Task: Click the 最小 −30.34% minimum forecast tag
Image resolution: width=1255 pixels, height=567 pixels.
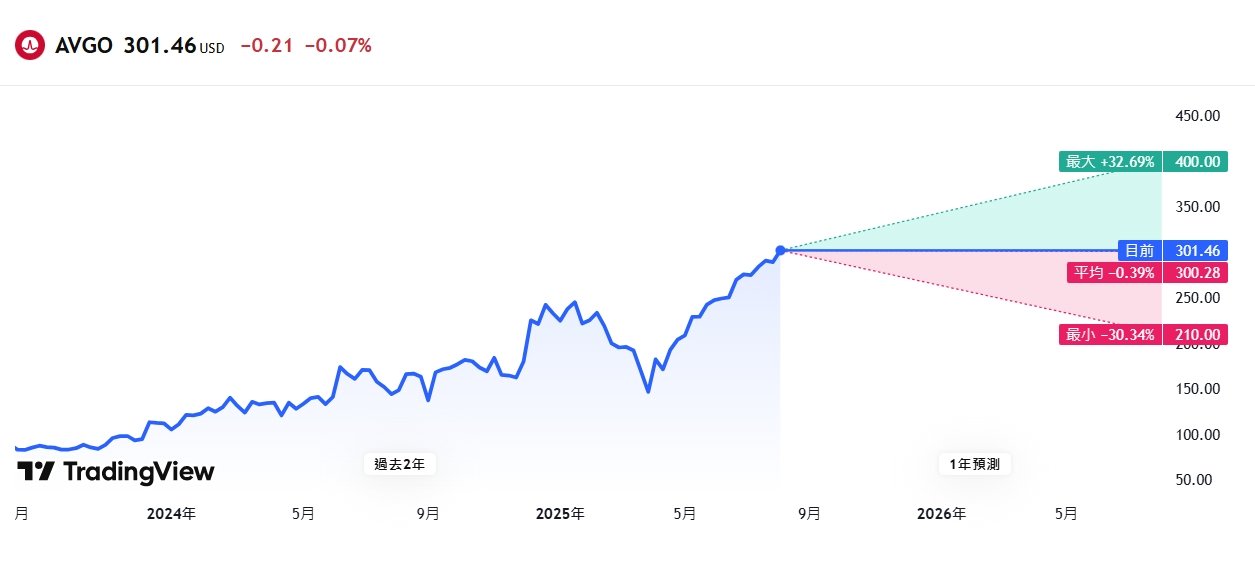Action: (x=1110, y=335)
